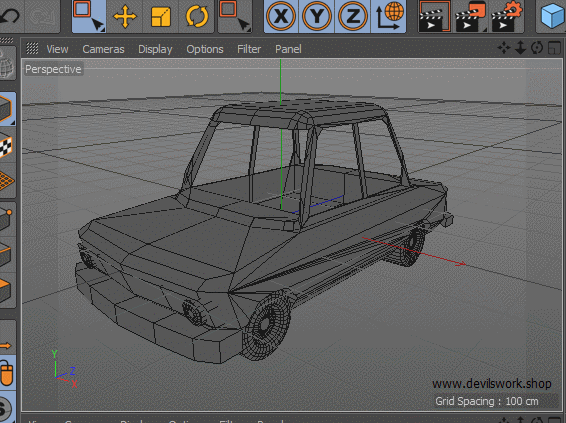Toggle the active viewport maximize icon
Image resolution: width=566 pixels, height=423 pixels.
click(554, 48)
